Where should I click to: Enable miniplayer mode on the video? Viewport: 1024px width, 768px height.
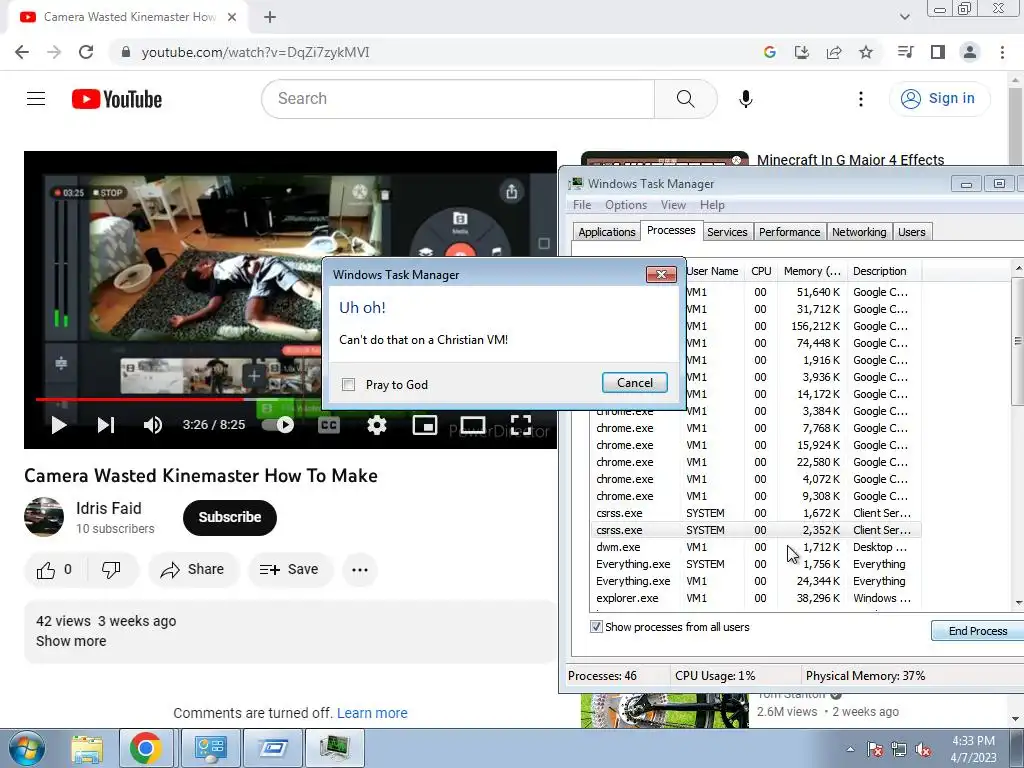[x=424, y=425]
